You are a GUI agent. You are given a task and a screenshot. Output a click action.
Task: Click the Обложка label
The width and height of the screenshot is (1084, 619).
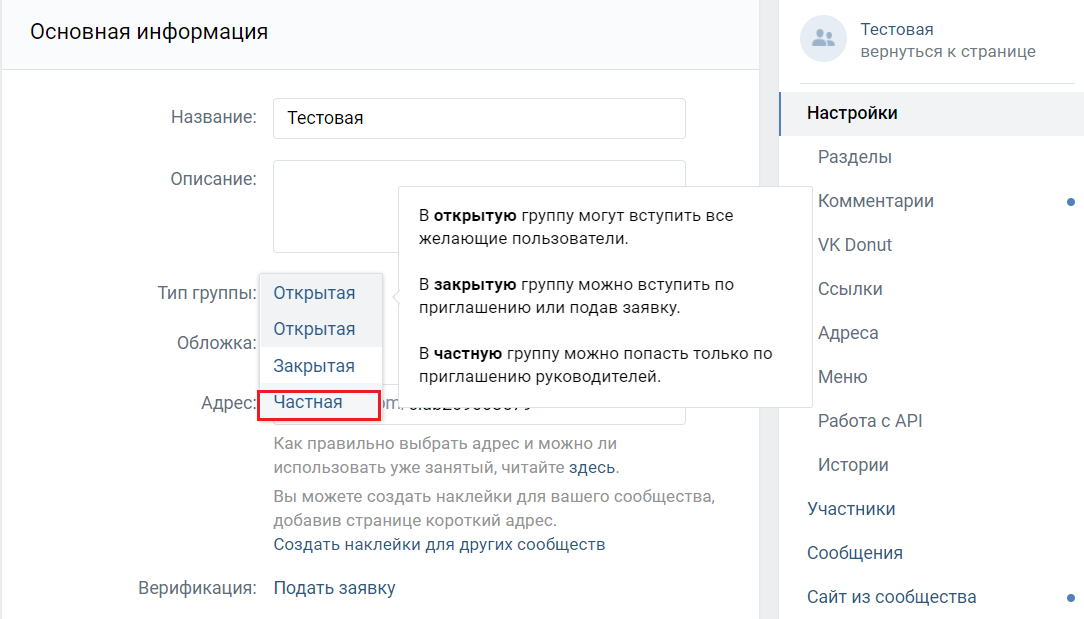click(x=216, y=343)
